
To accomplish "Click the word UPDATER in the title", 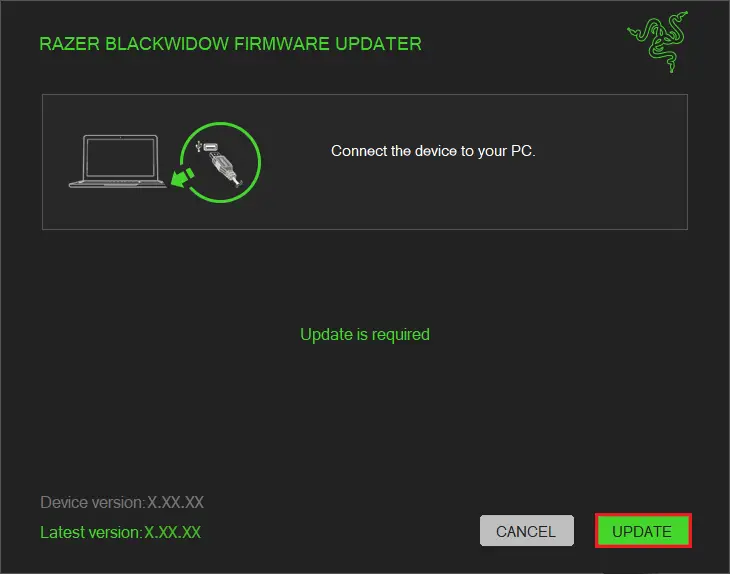I will pyautogui.click(x=379, y=44).
